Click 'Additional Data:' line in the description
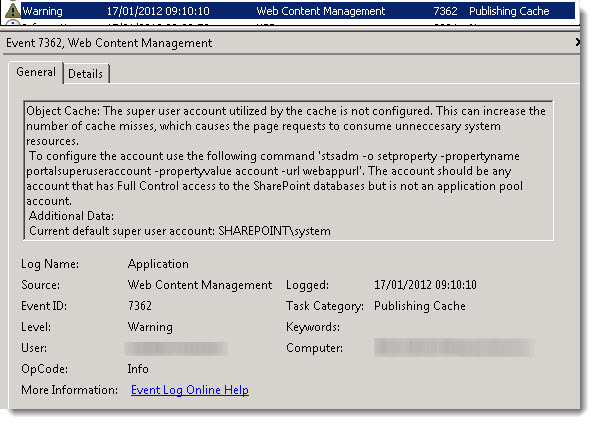The image size is (595, 424). click(71, 216)
